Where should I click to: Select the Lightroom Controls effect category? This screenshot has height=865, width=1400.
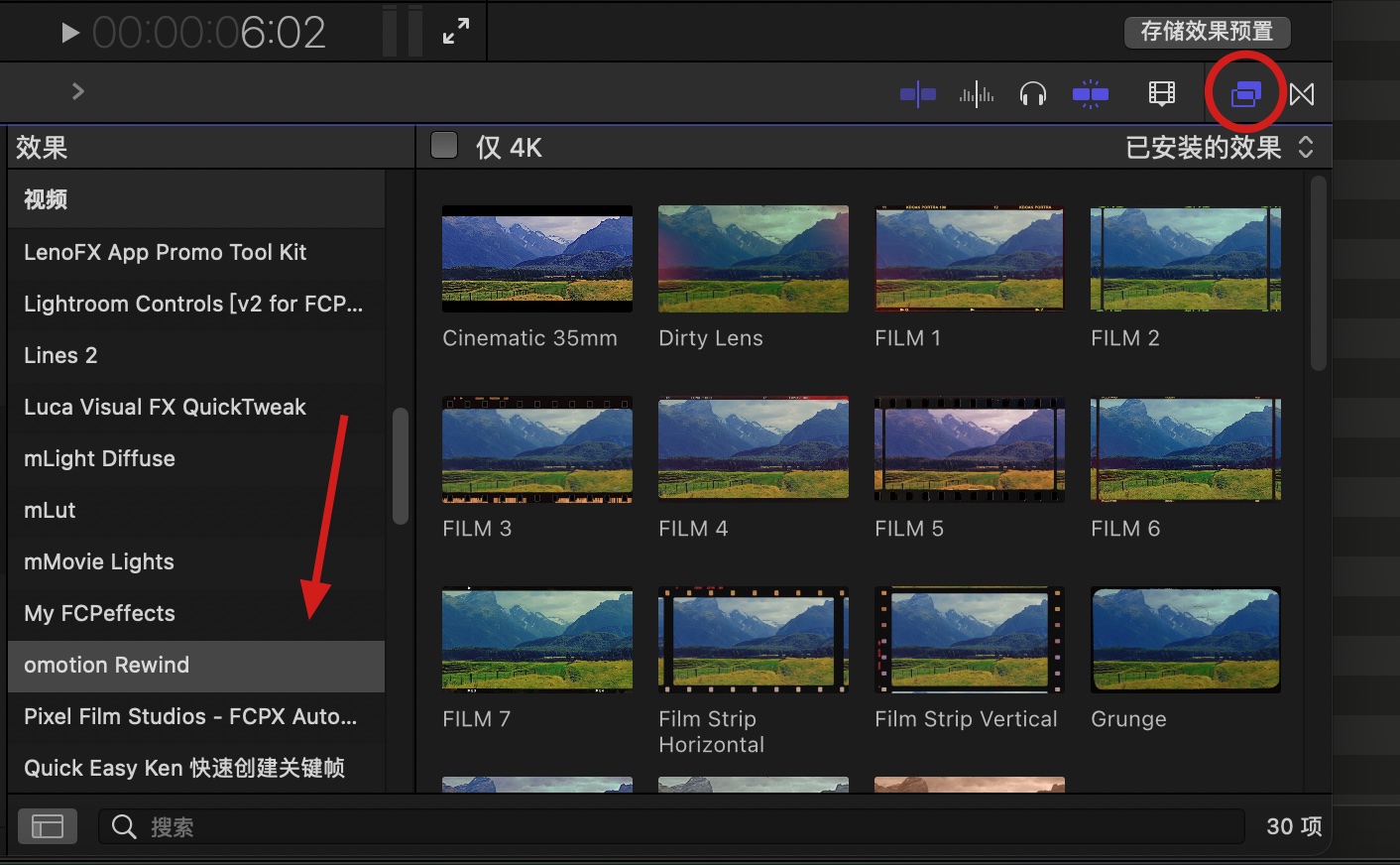(193, 304)
